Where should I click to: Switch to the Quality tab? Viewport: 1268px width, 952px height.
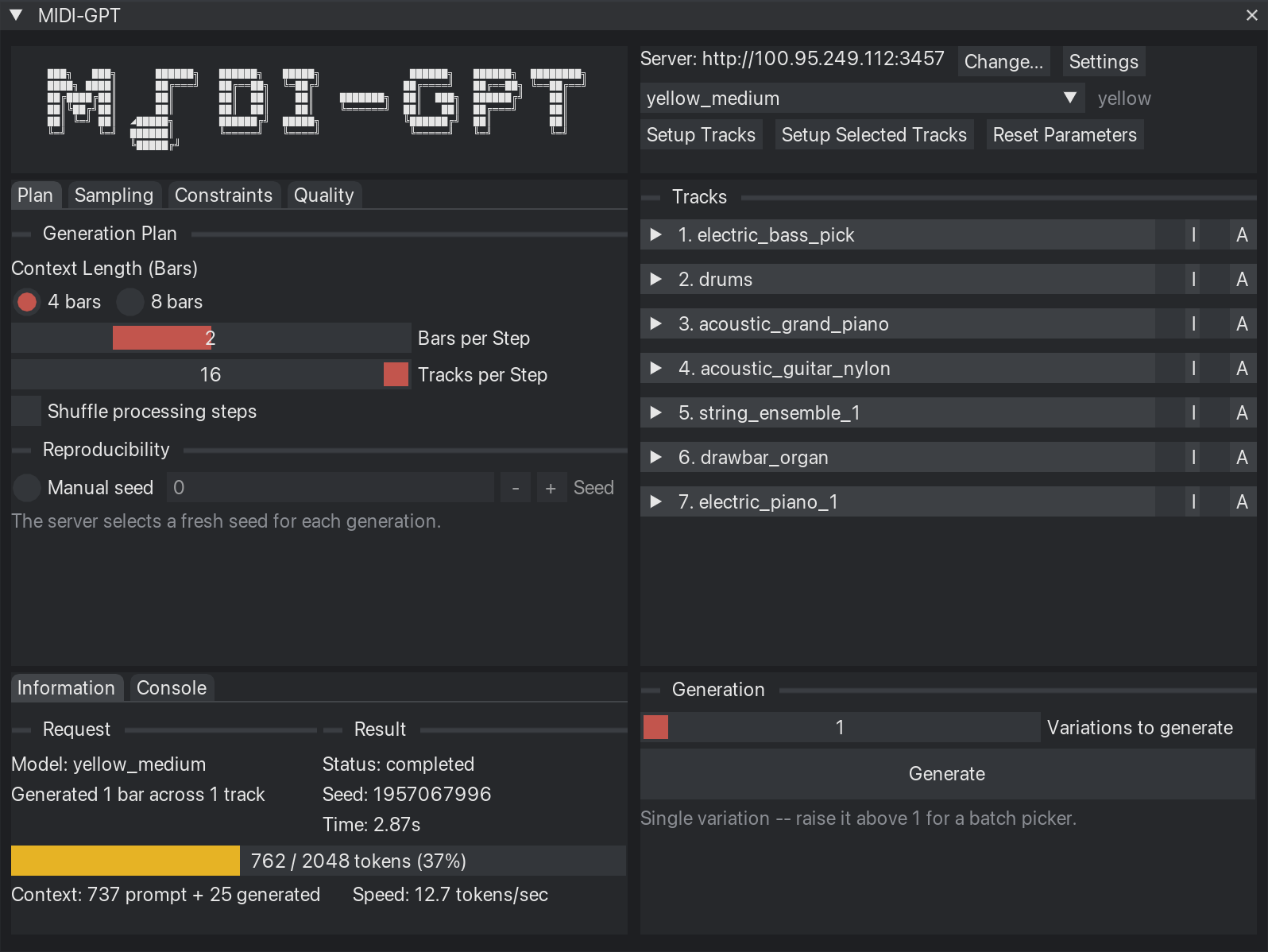(324, 195)
